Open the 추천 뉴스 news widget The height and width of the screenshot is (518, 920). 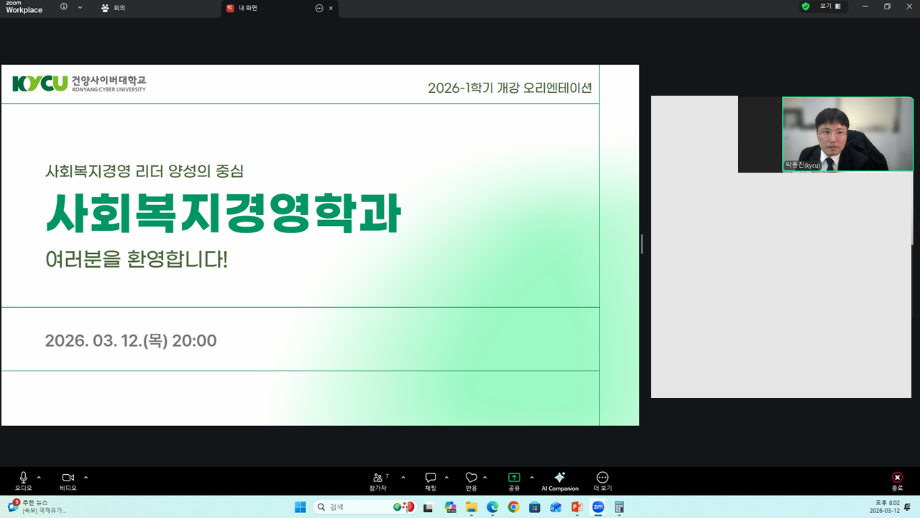pyautogui.click(x=36, y=507)
